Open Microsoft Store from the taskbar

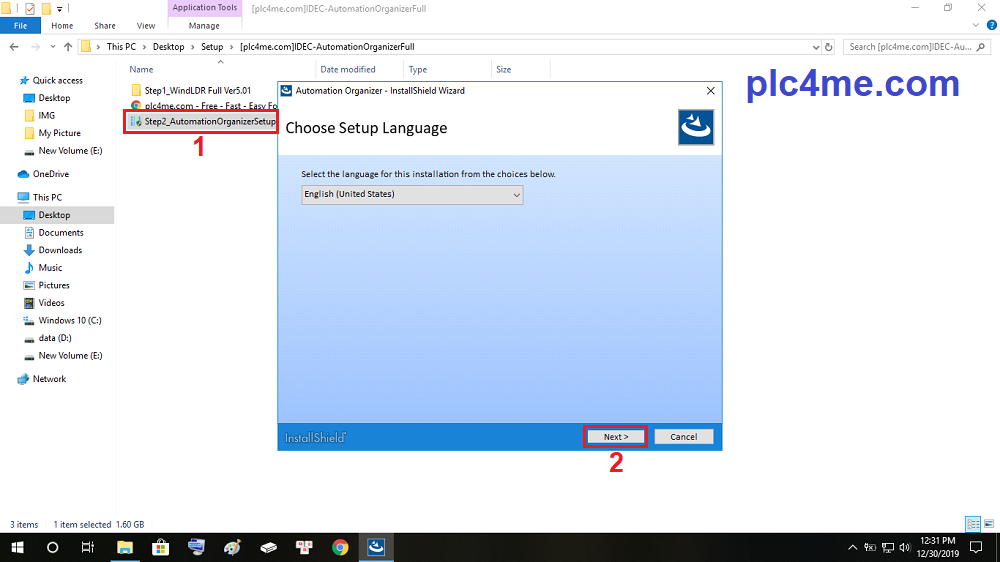(160, 547)
